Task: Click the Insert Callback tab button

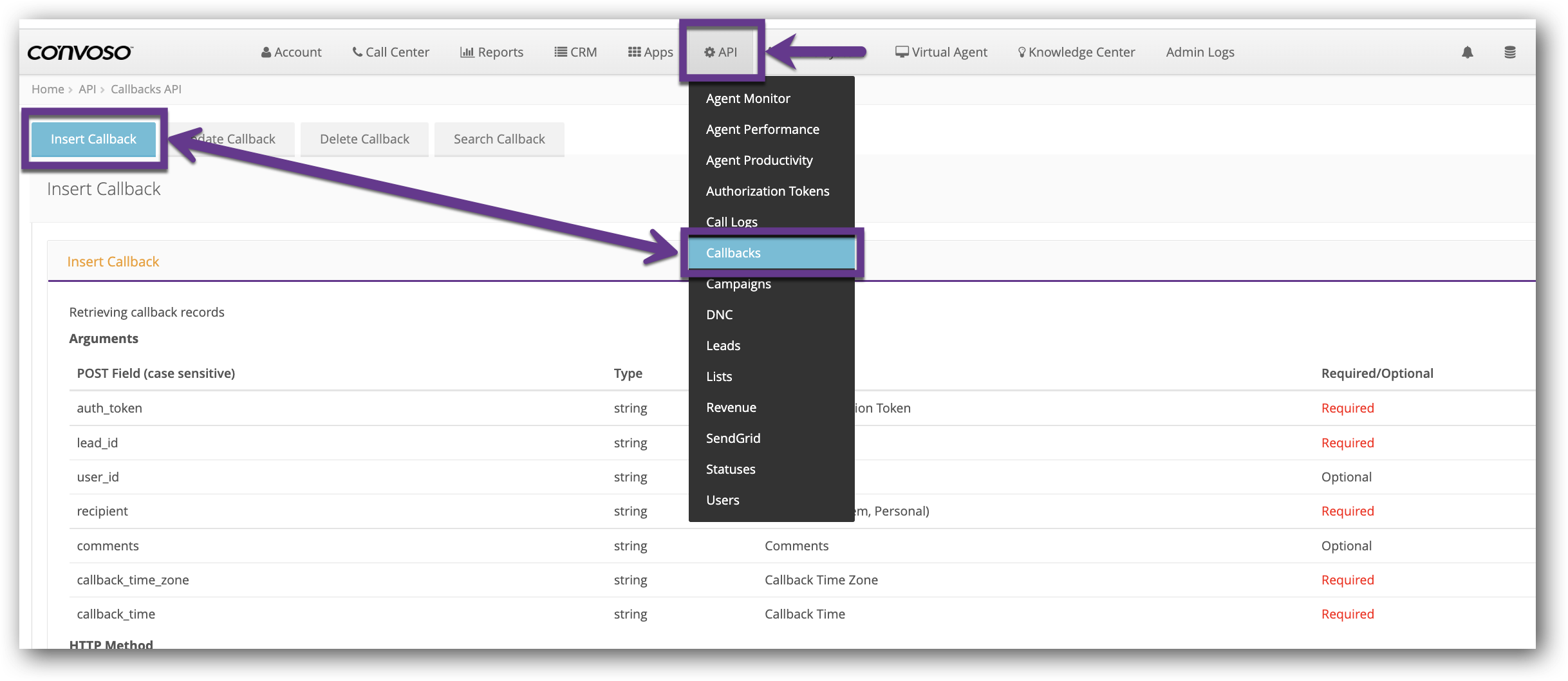Action: pyautogui.click(x=93, y=139)
